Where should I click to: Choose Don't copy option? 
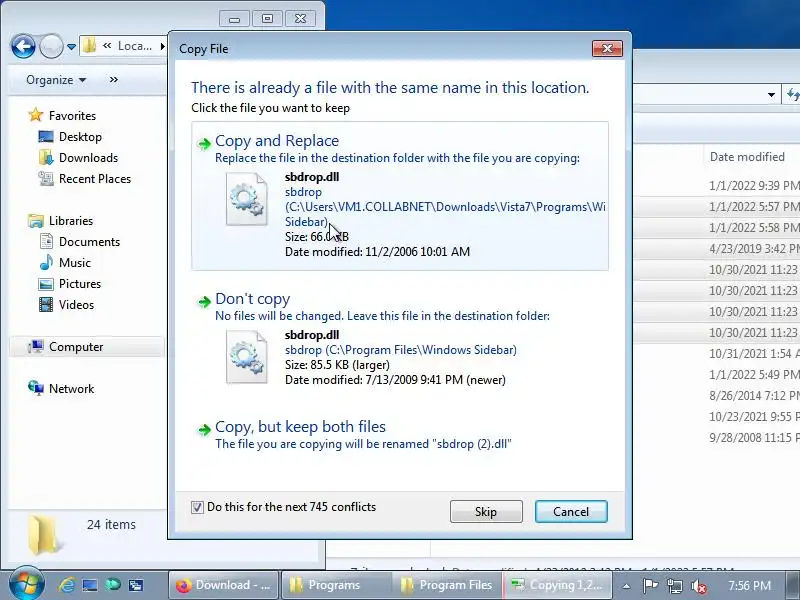399,340
